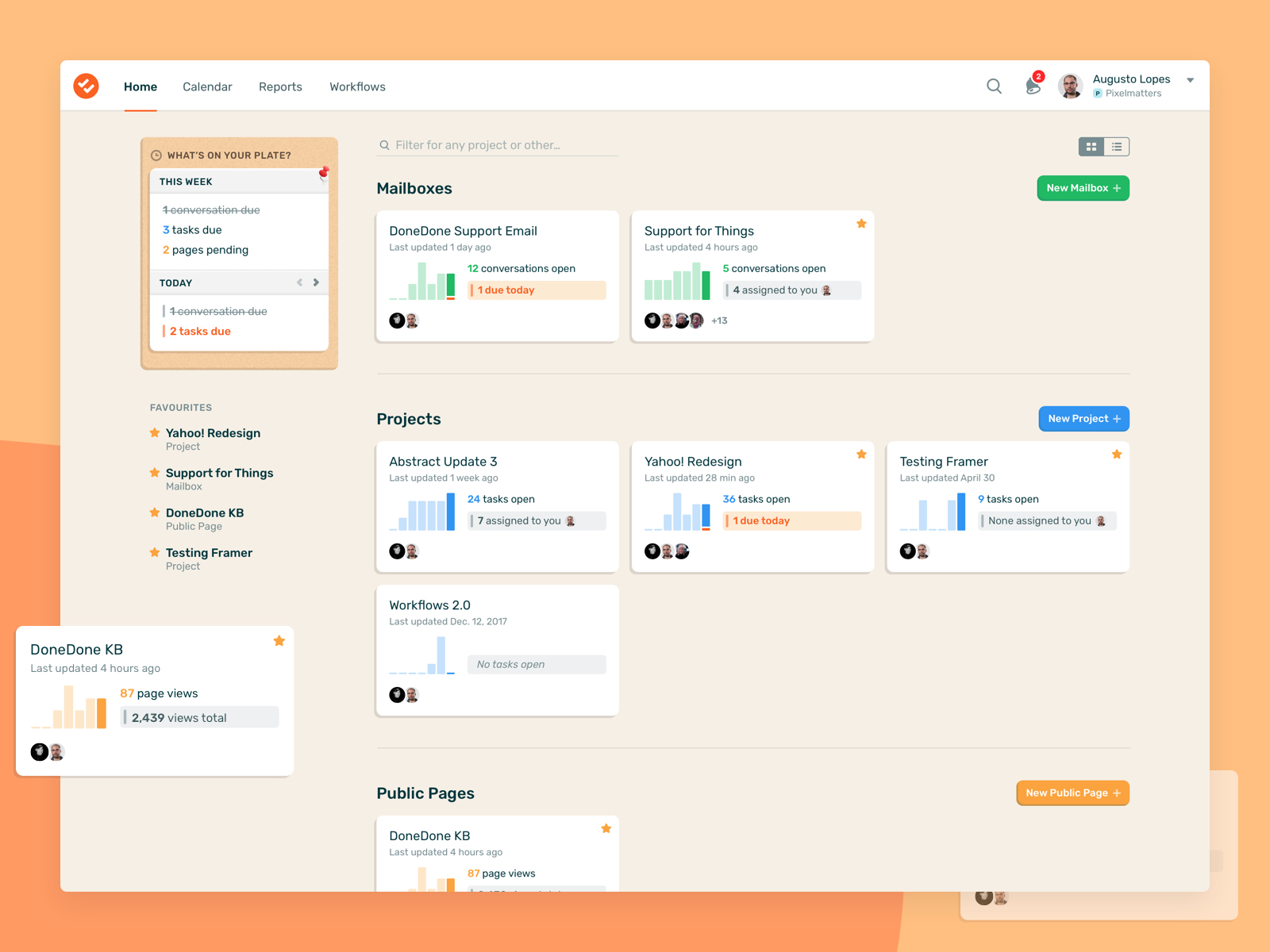The image size is (1270, 952).
Task: Open '2 pages pending' link
Action: [206, 250]
